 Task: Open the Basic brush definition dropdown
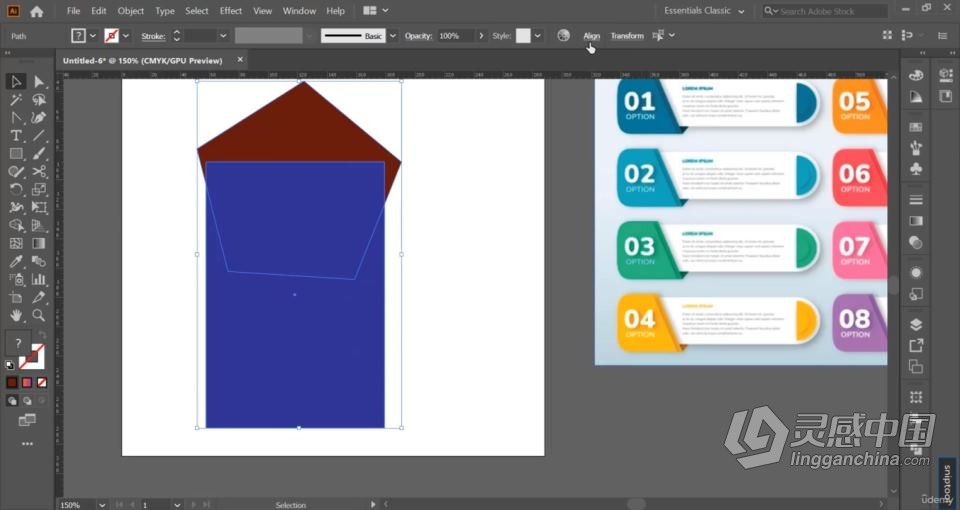coord(392,36)
